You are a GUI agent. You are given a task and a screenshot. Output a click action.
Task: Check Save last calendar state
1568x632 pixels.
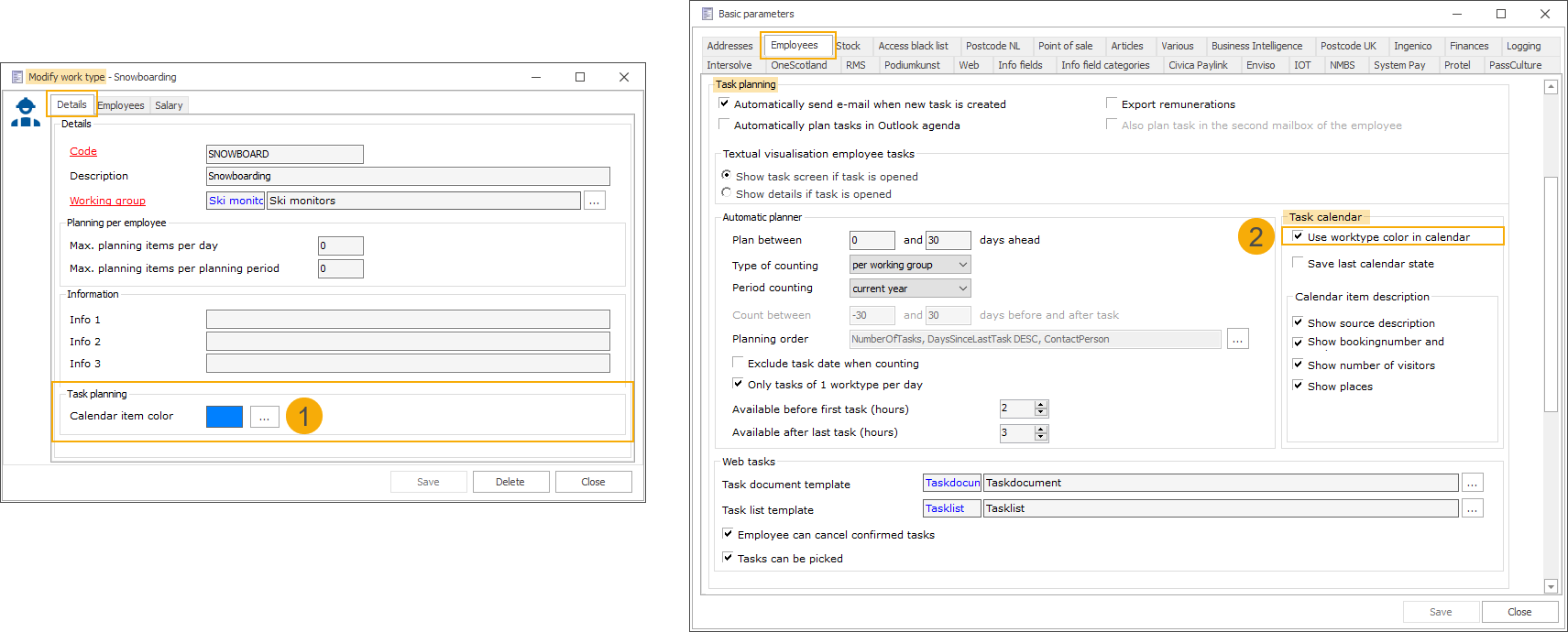[x=1298, y=263]
